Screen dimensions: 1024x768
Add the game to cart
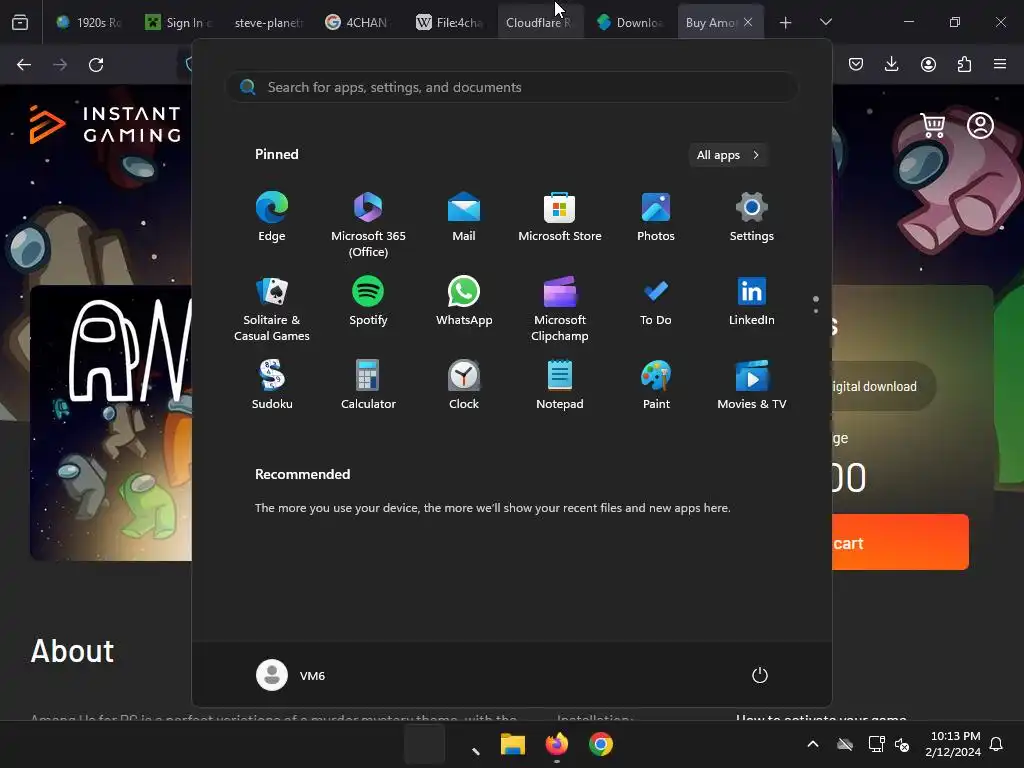coord(901,542)
